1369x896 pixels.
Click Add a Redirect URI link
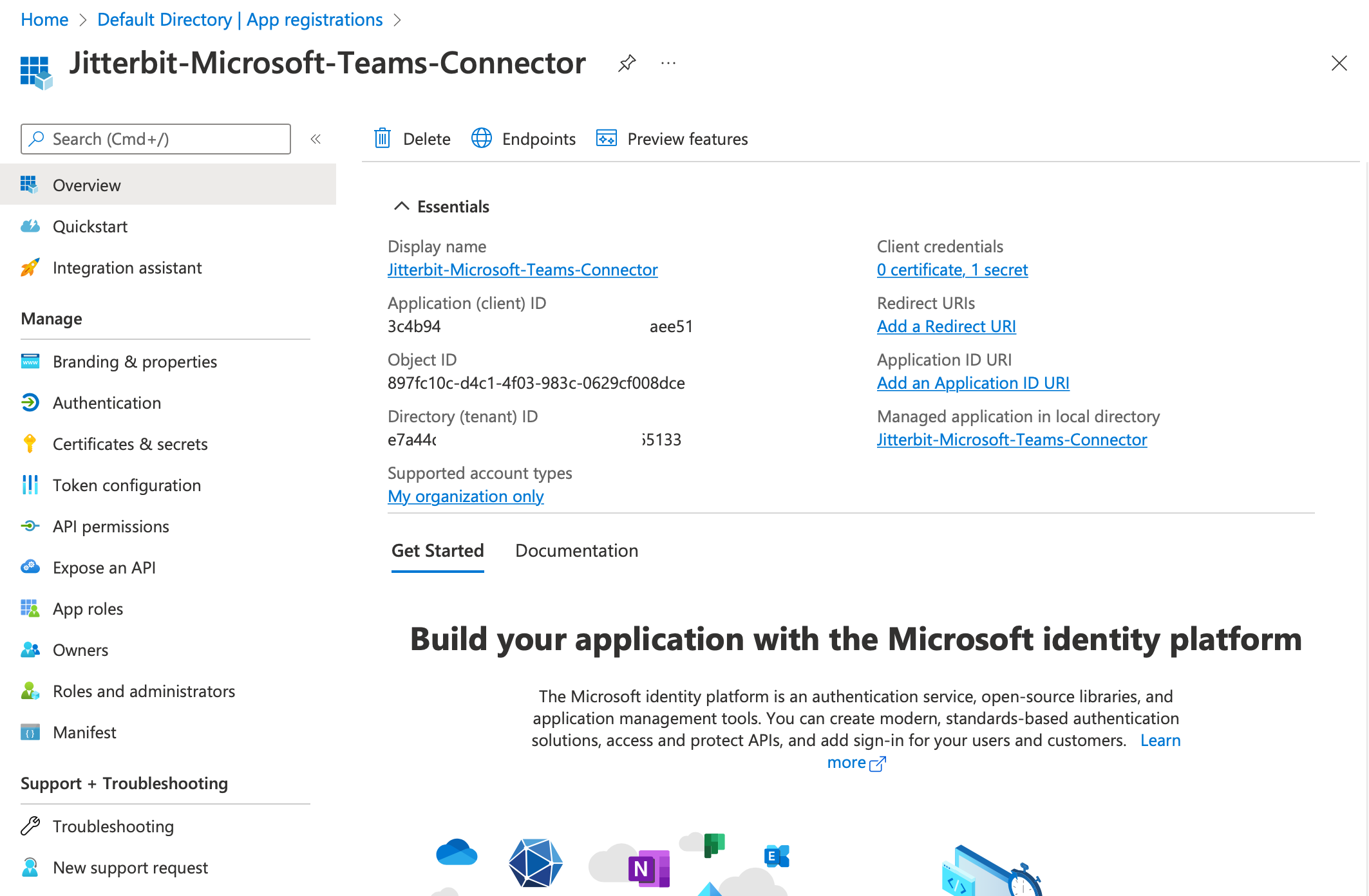(951, 325)
